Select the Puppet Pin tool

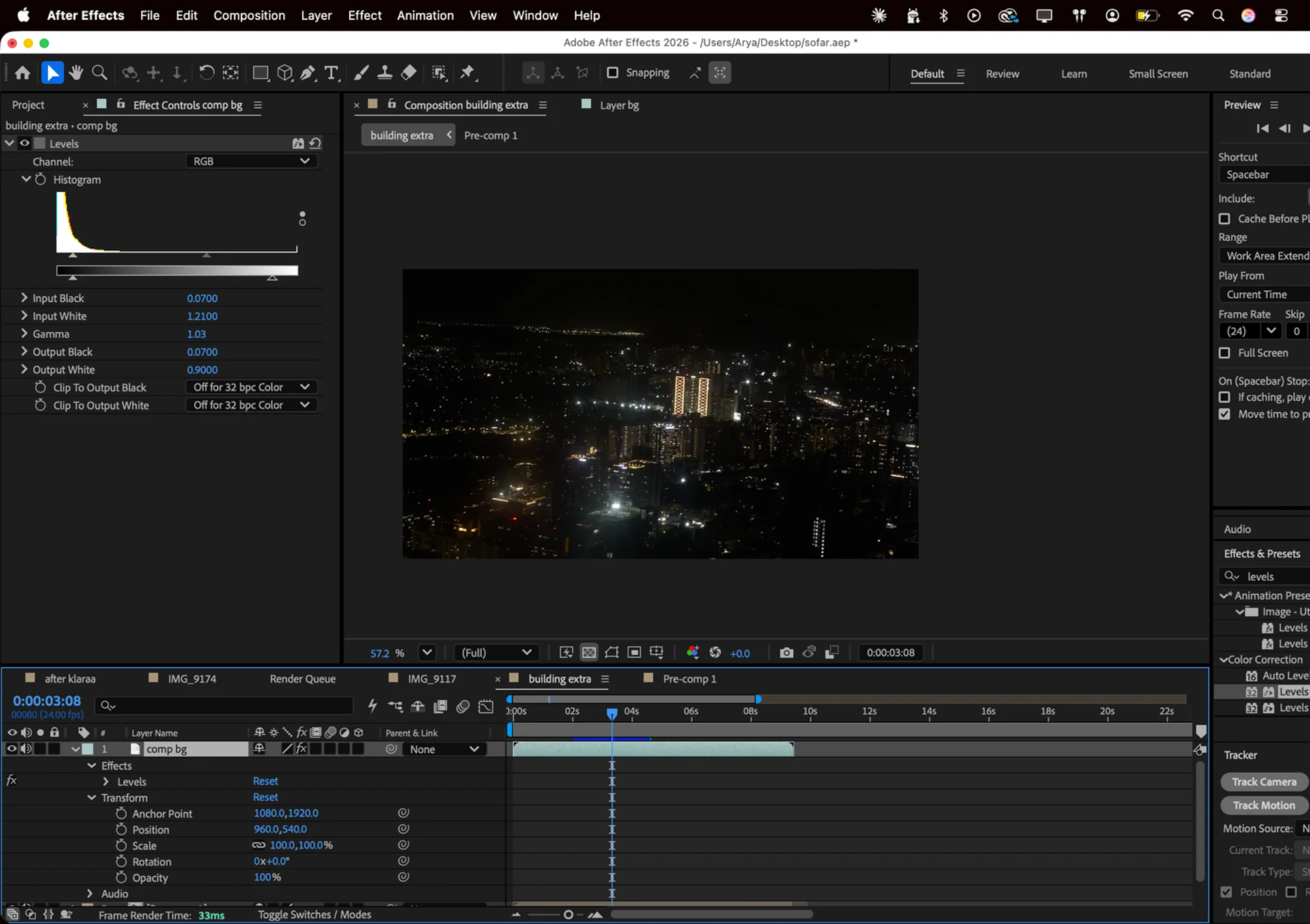pyautogui.click(x=467, y=73)
